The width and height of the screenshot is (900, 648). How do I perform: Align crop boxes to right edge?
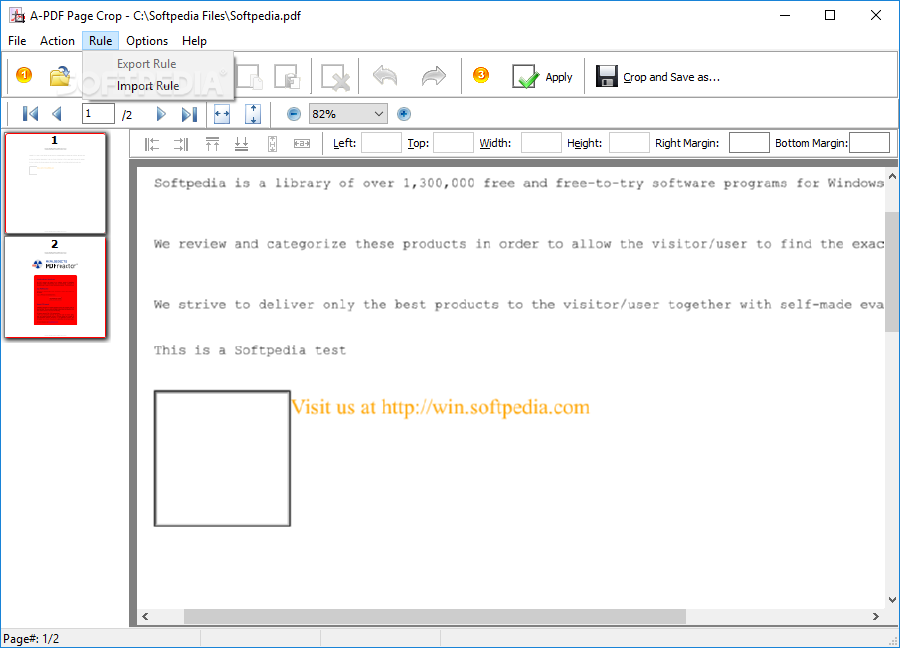coord(181,144)
